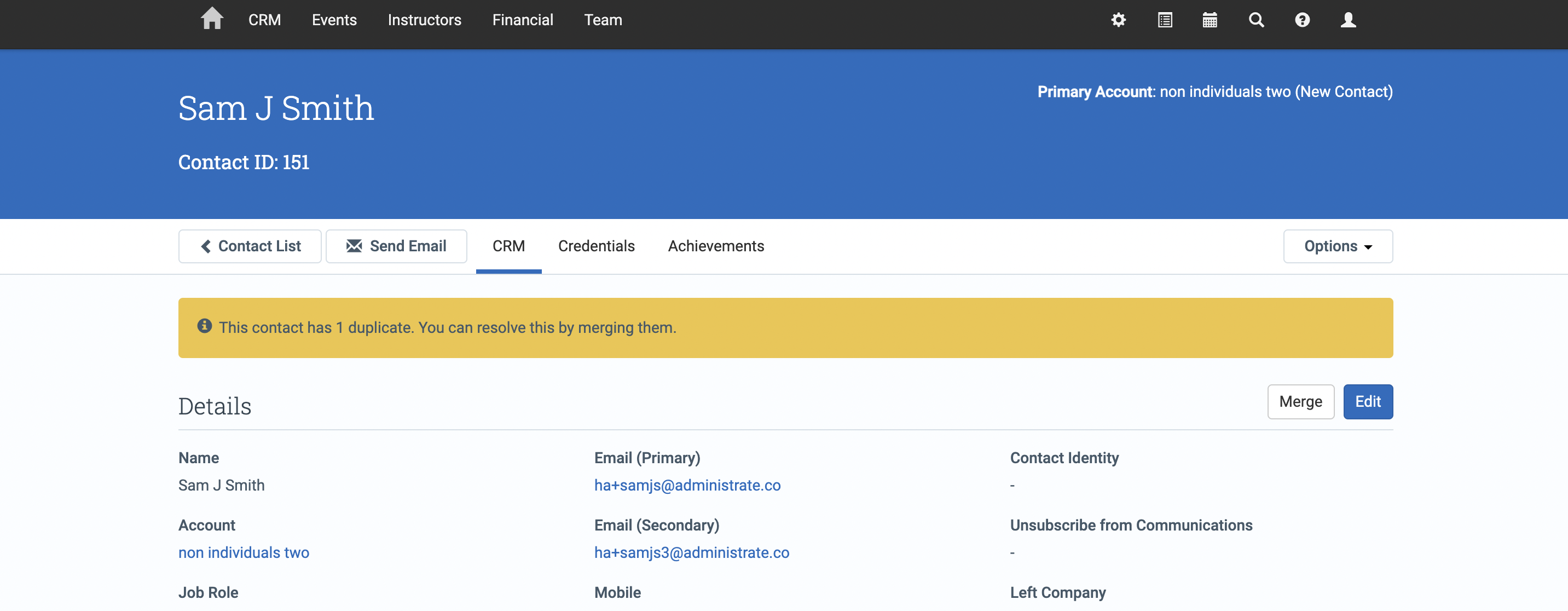Click the Mobile label
The height and width of the screenshot is (611, 1568).
[617, 592]
